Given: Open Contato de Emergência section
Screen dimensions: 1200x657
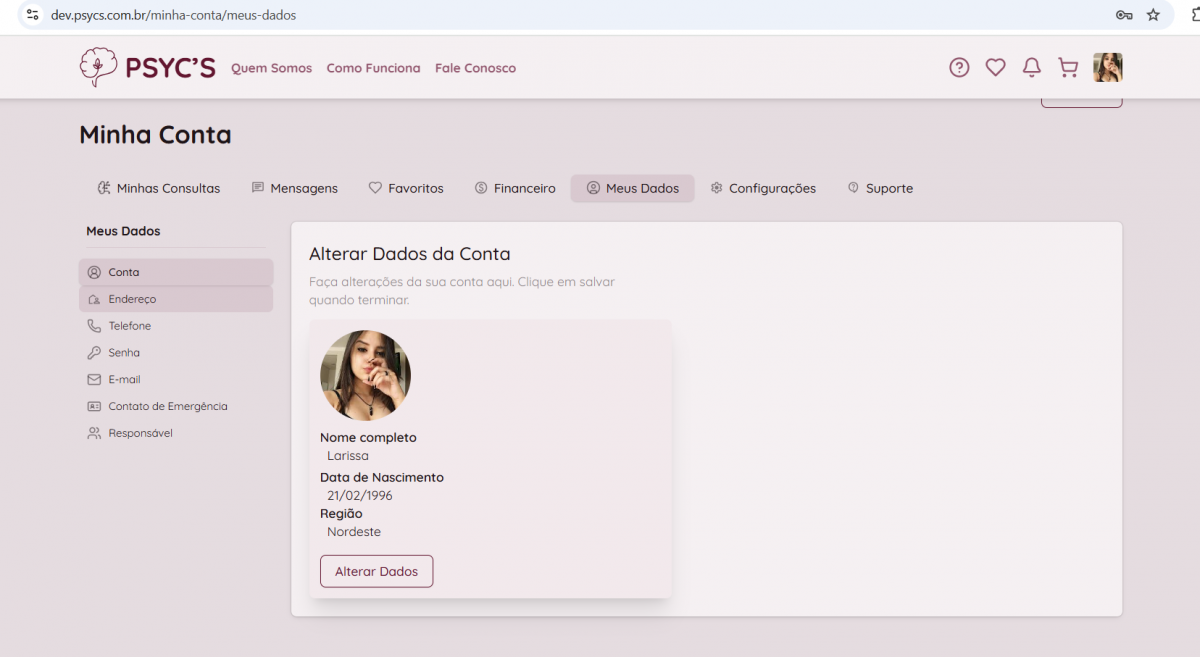Looking at the screenshot, I should 167,407.
